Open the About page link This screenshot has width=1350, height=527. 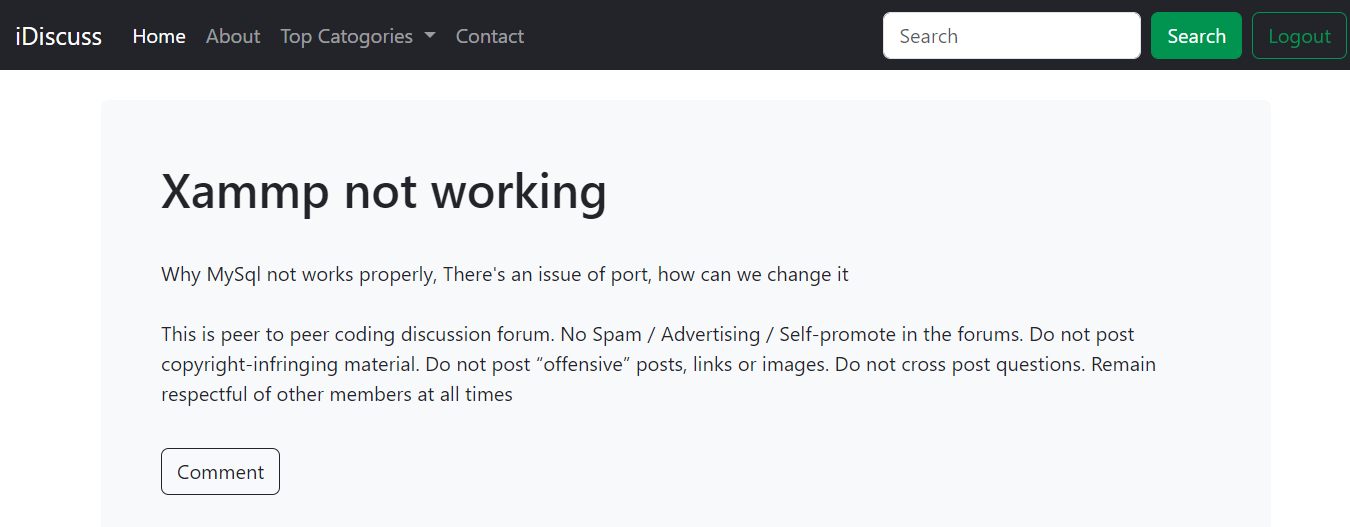233,36
